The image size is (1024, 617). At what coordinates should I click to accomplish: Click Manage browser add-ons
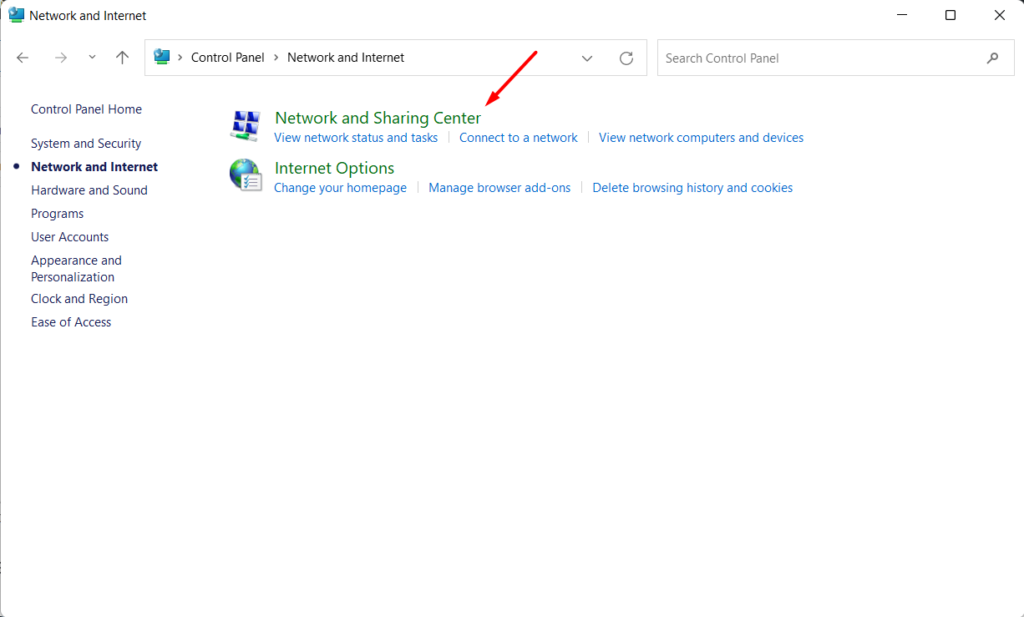tap(499, 187)
